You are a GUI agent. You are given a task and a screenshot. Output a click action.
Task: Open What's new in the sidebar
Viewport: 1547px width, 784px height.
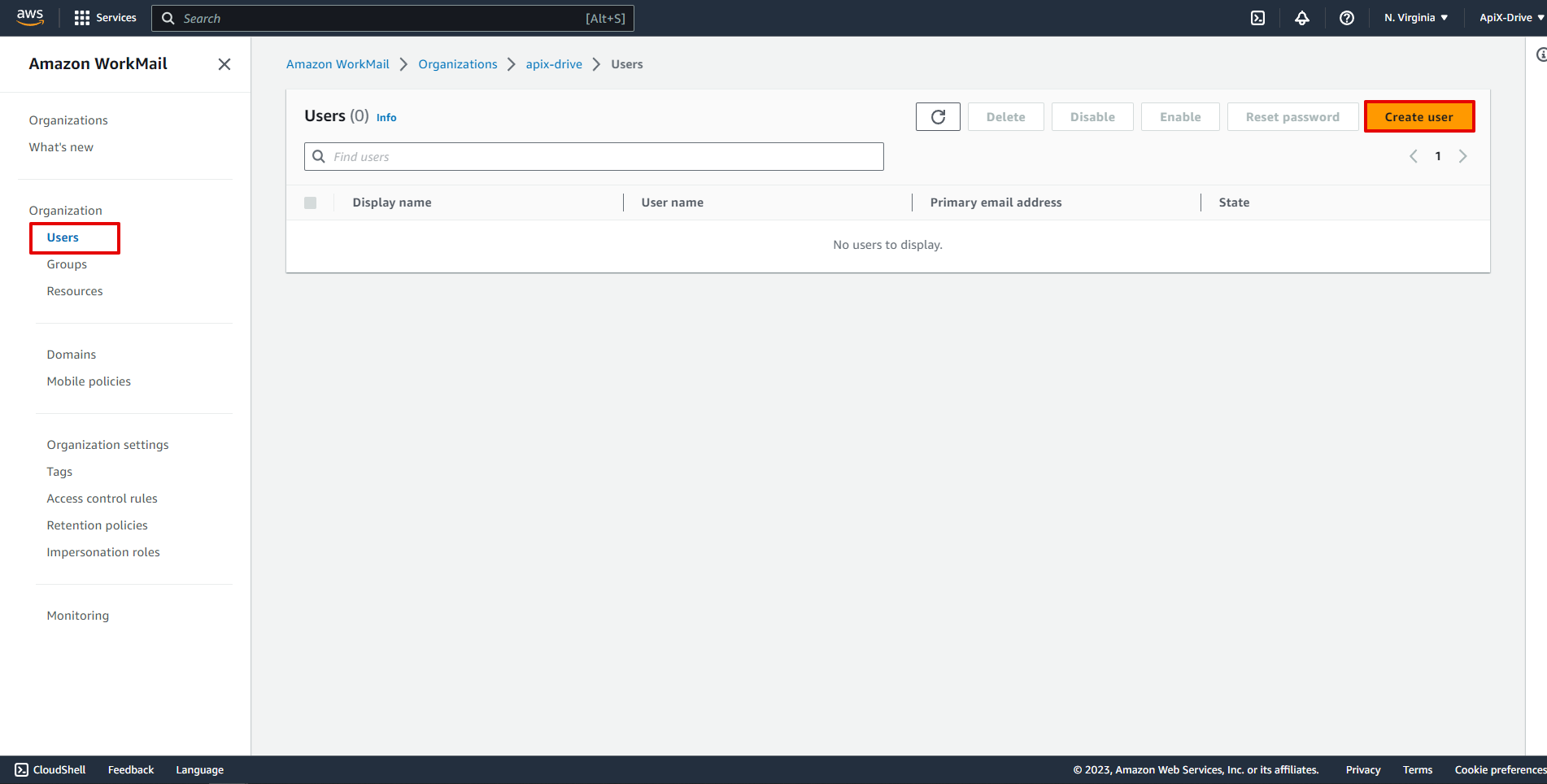click(x=61, y=147)
